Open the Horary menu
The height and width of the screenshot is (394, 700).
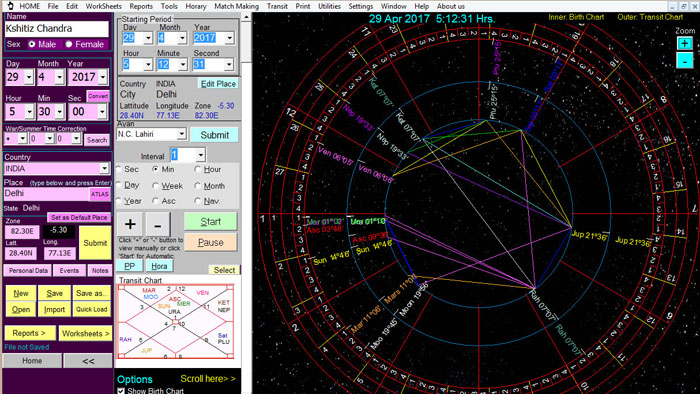pyautogui.click(x=196, y=6)
